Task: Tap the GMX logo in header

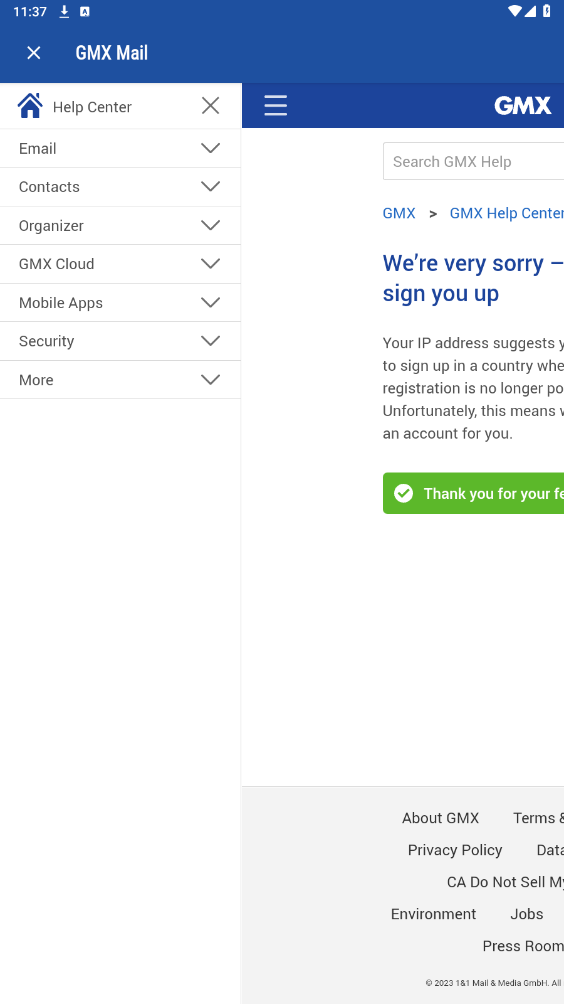Action: tap(522, 106)
